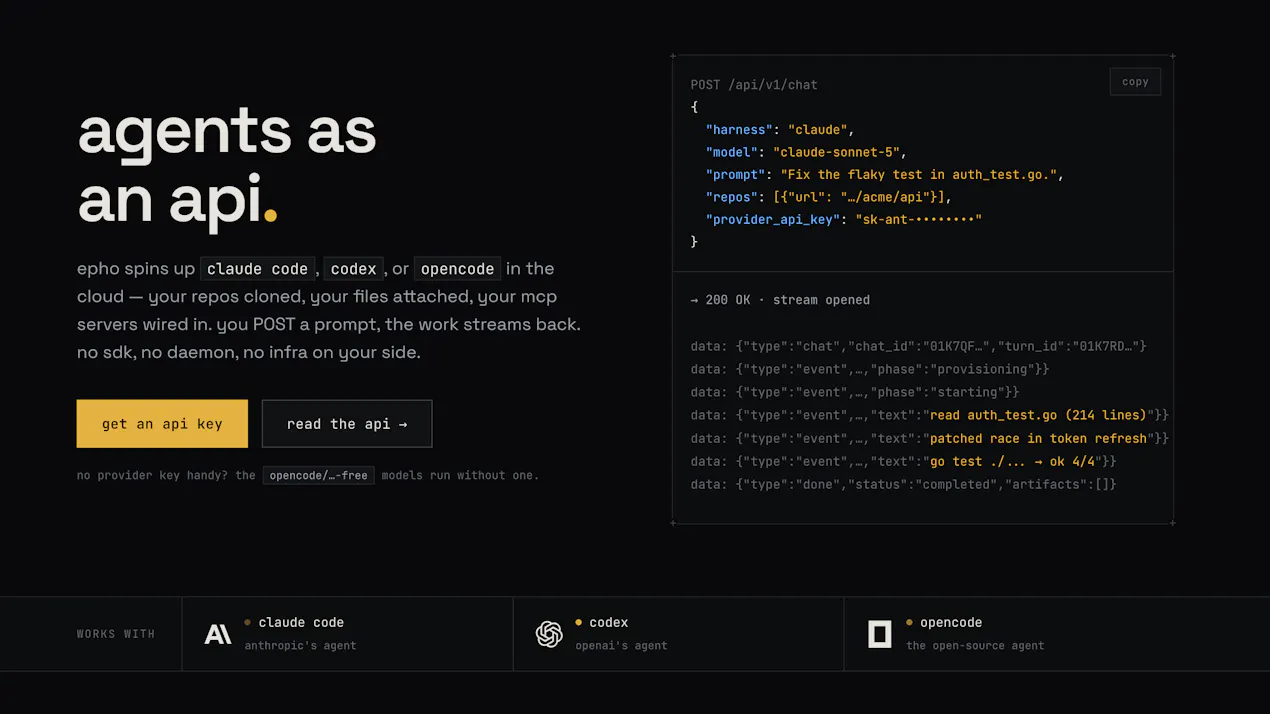Click the 'opencode/…-free' code chip
Viewport: 1270px width, 714px height.
coord(319,475)
